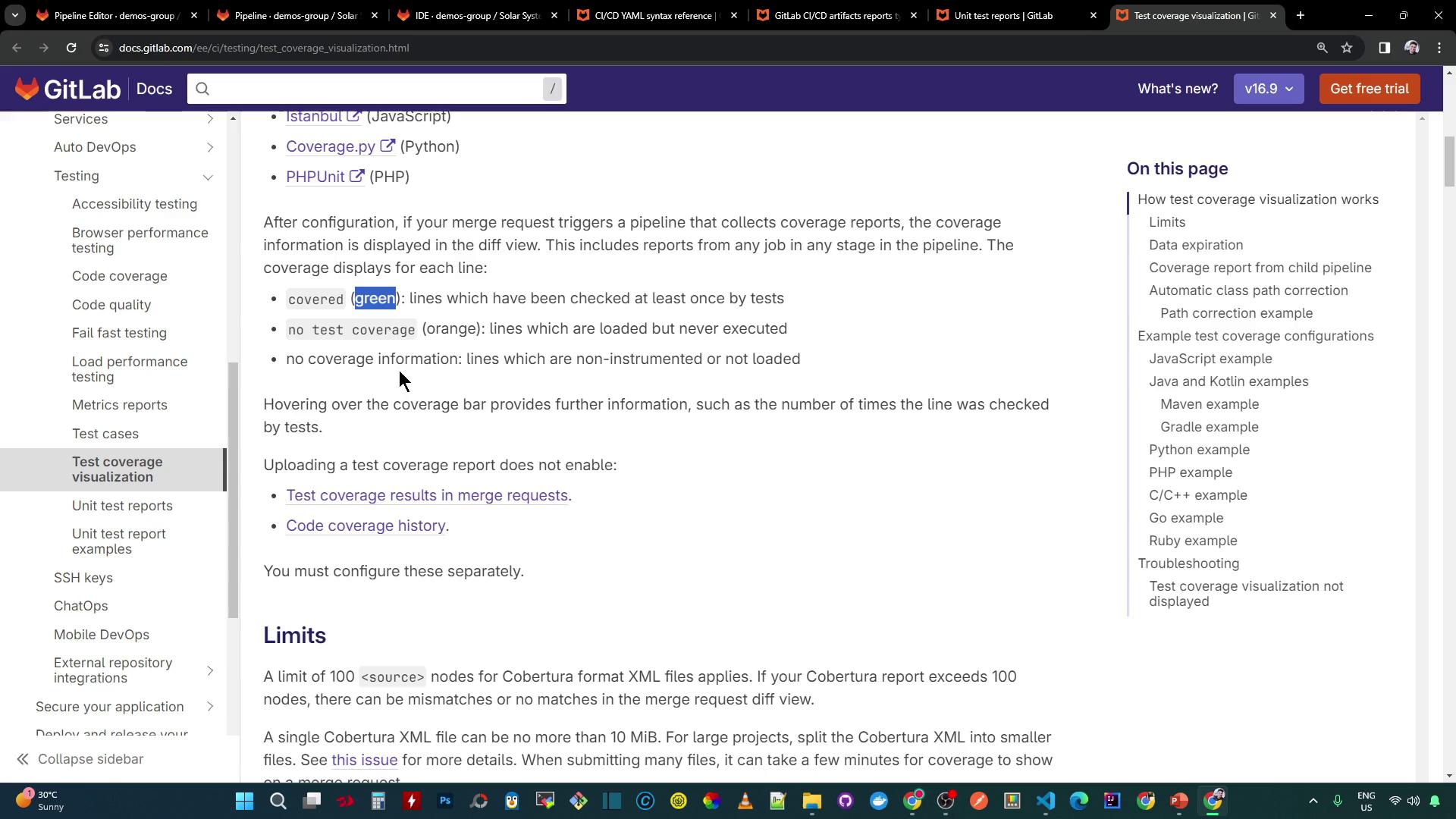1456x819 pixels.
Task: Expand Secure your application section
Action: click(x=210, y=707)
